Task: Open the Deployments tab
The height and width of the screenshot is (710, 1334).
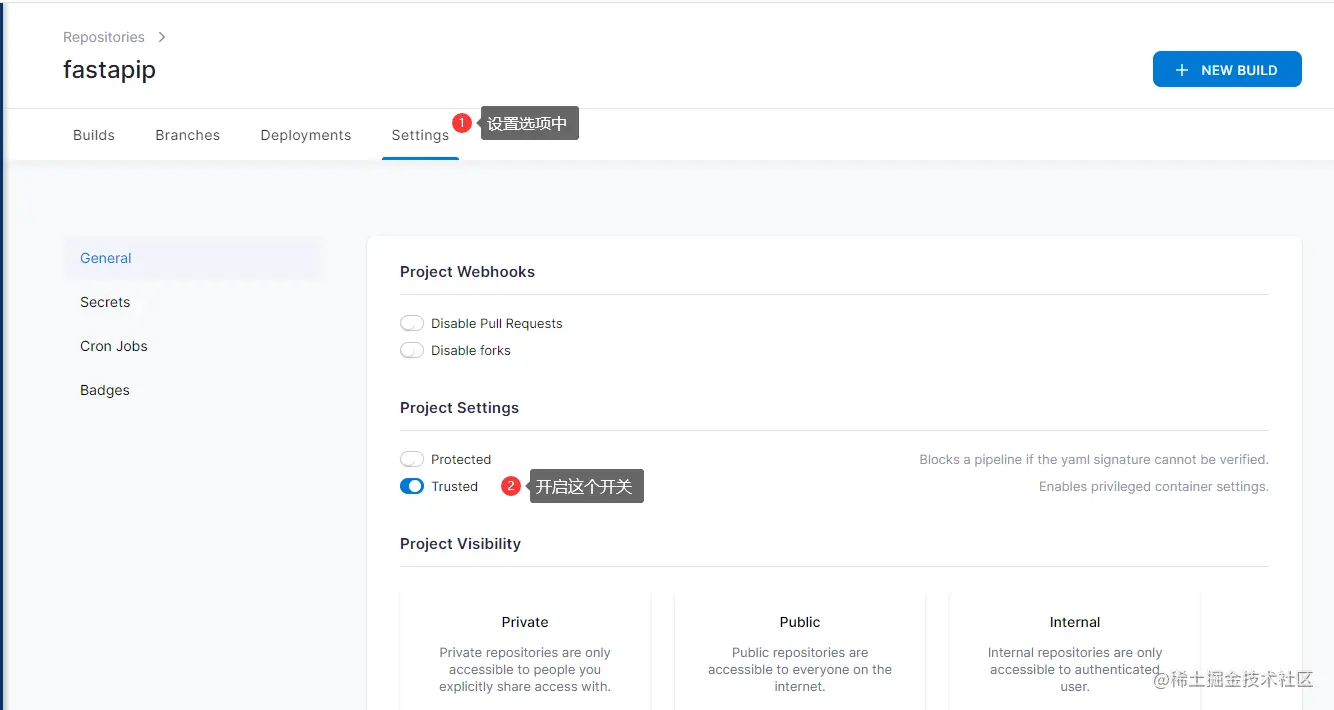Action: 306,135
